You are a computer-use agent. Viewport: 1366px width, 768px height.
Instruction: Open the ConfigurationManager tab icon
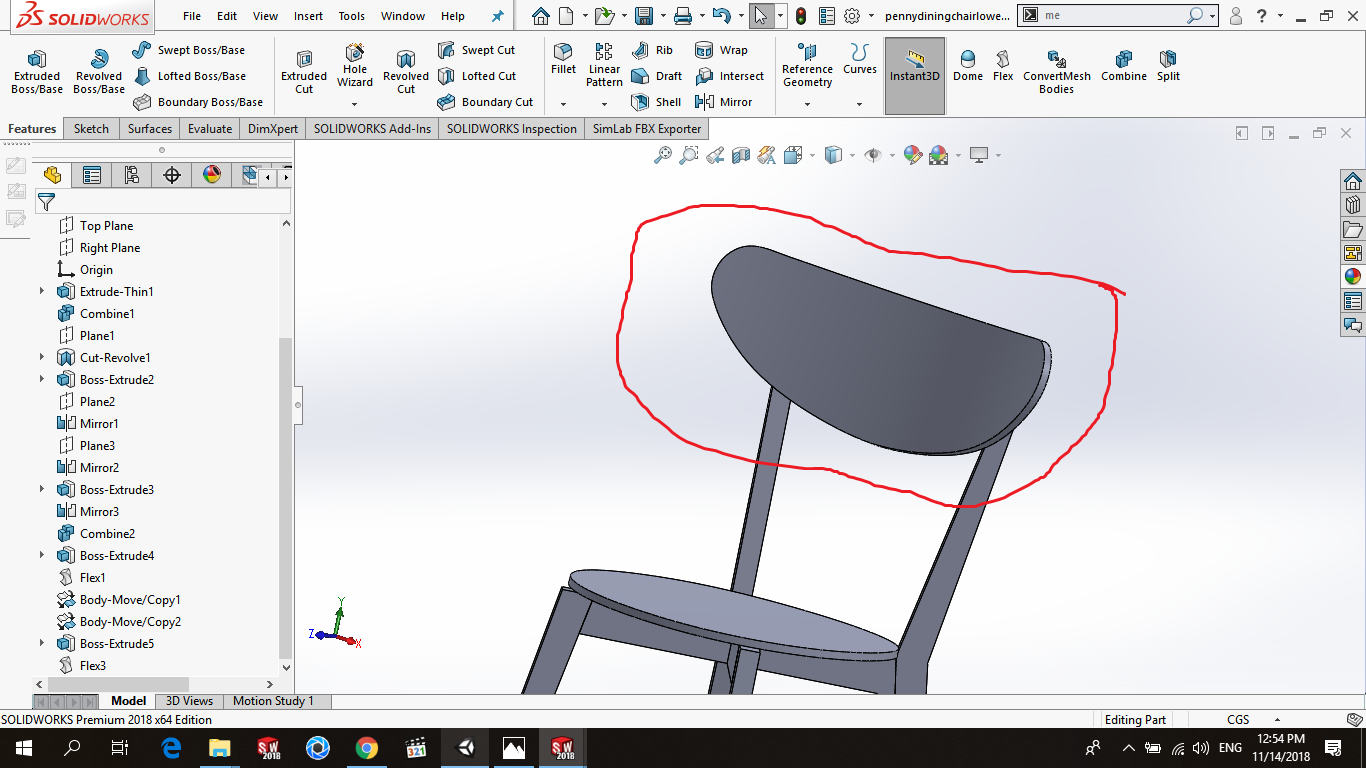pyautogui.click(x=132, y=176)
